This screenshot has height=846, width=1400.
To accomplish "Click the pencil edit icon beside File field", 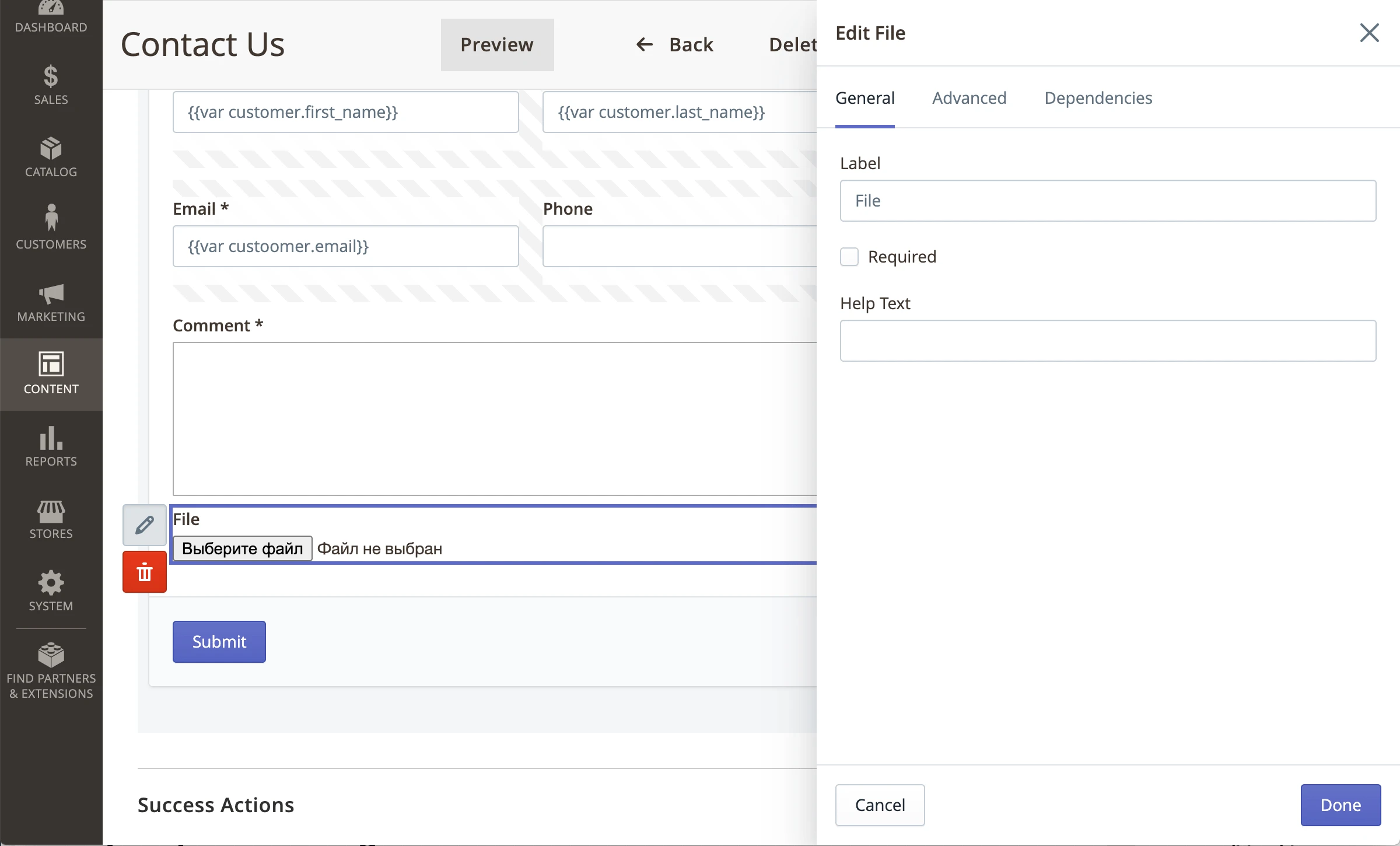I will tap(145, 525).
